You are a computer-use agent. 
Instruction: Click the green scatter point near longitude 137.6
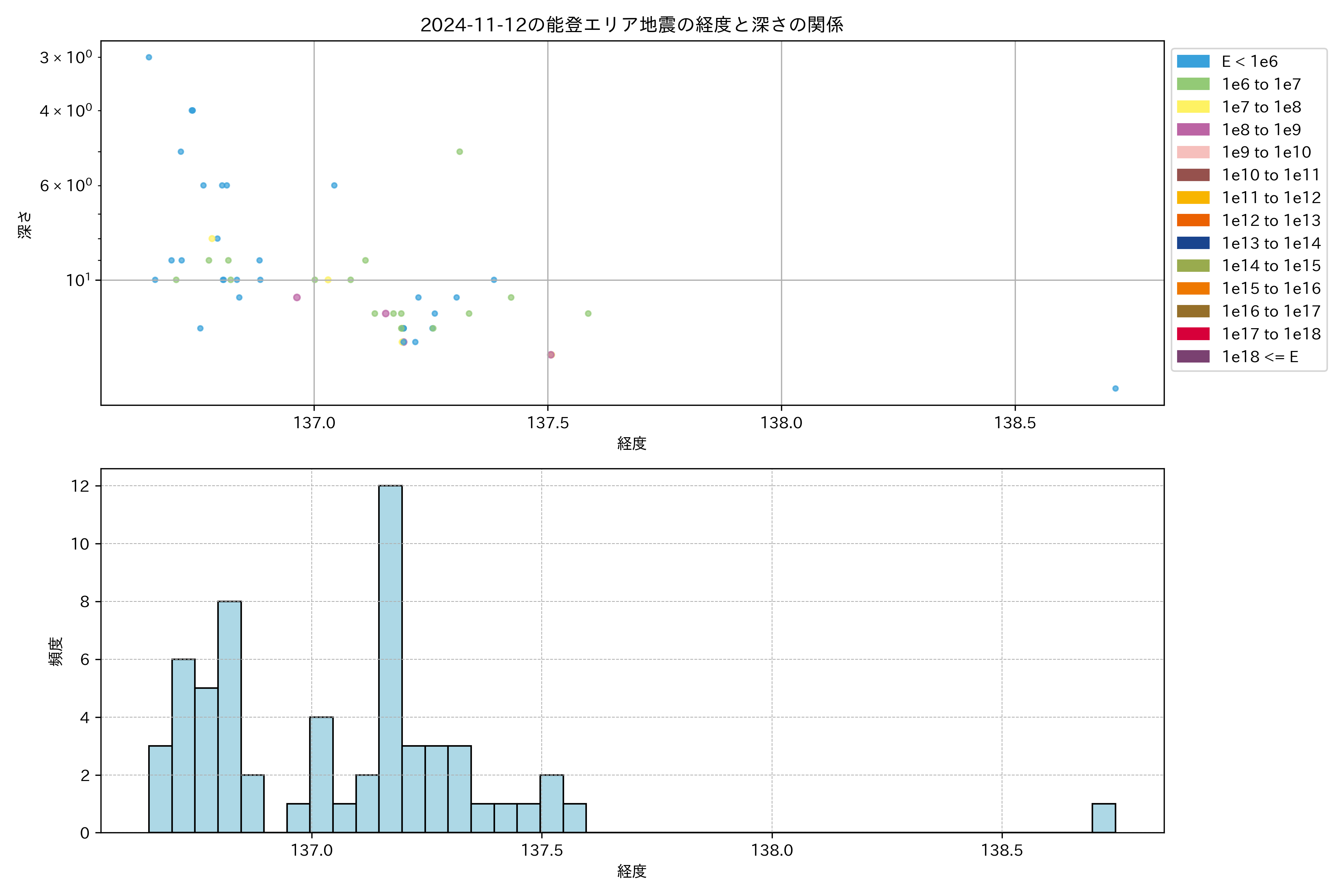(x=588, y=313)
